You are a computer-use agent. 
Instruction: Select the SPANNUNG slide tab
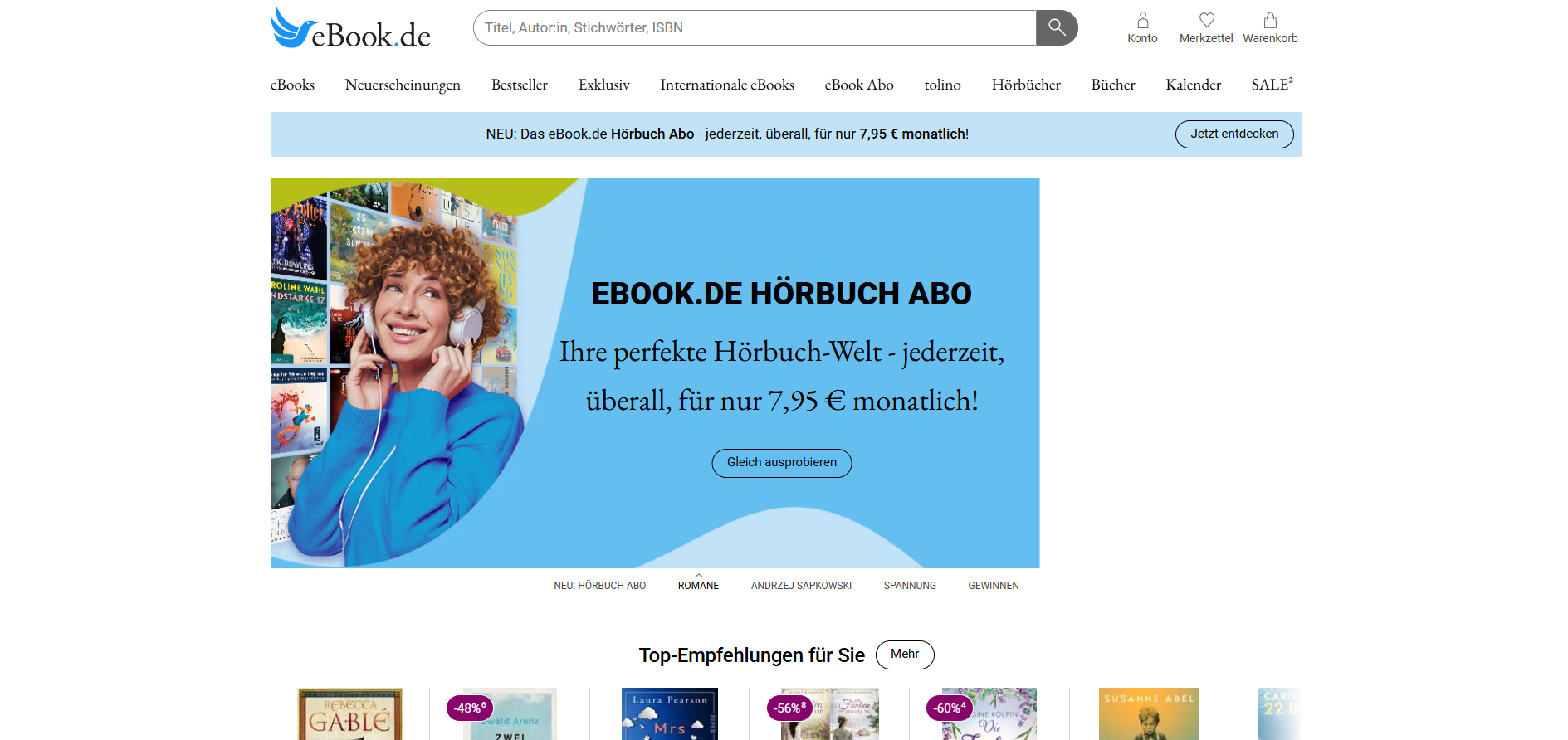[x=909, y=586]
